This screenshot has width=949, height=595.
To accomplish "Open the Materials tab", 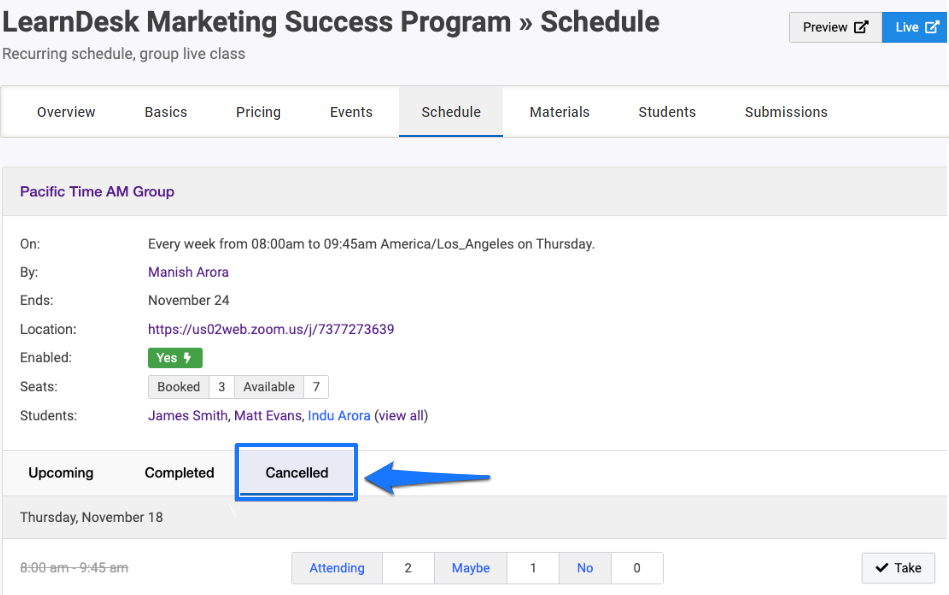I will click(x=559, y=112).
